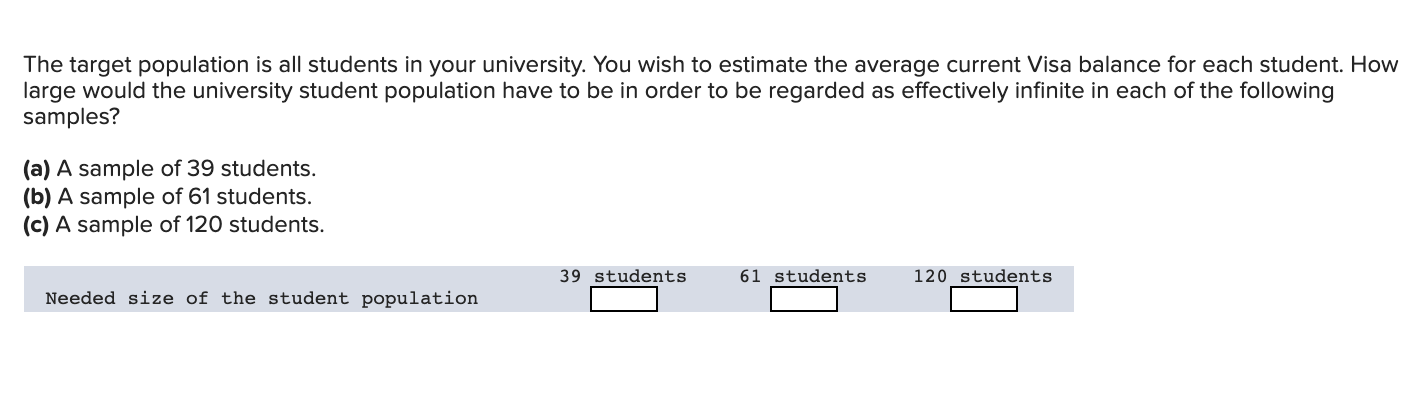Click the '61 students' column header
The height and width of the screenshot is (420, 1418).
803,276
